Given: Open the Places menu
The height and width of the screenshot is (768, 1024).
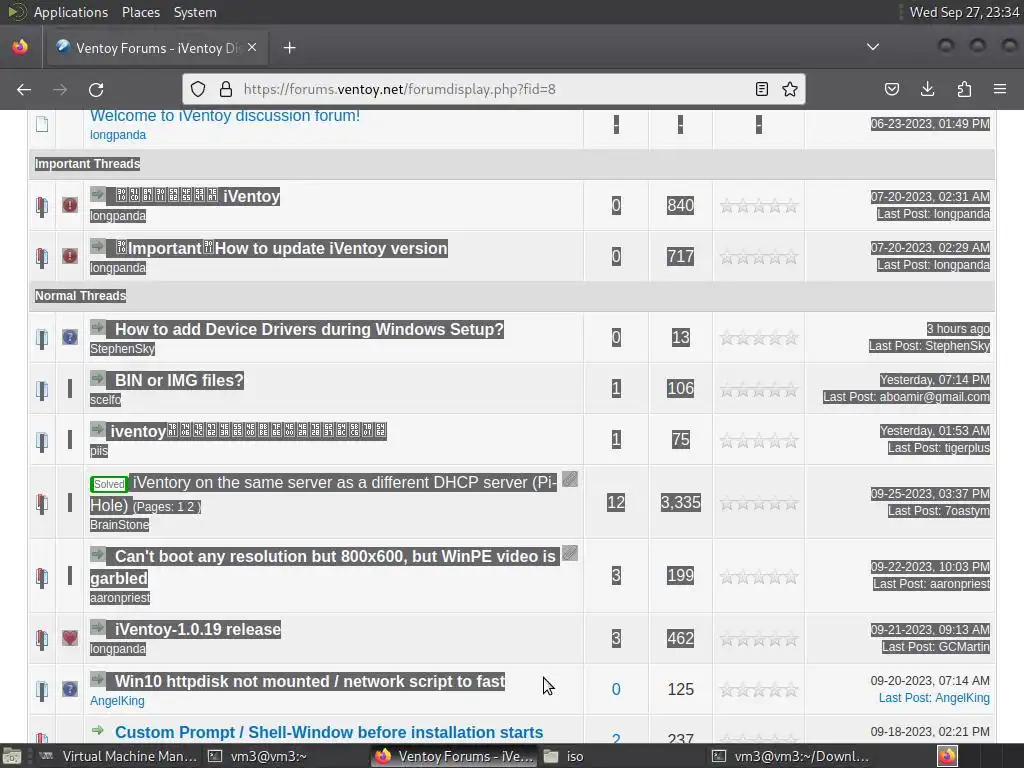Looking at the screenshot, I should [x=141, y=12].
